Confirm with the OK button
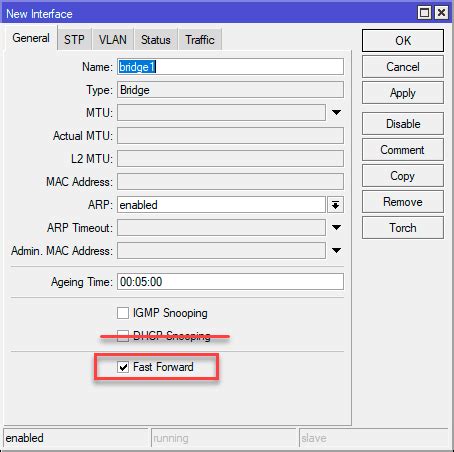The height and width of the screenshot is (452, 454). pos(403,41)
